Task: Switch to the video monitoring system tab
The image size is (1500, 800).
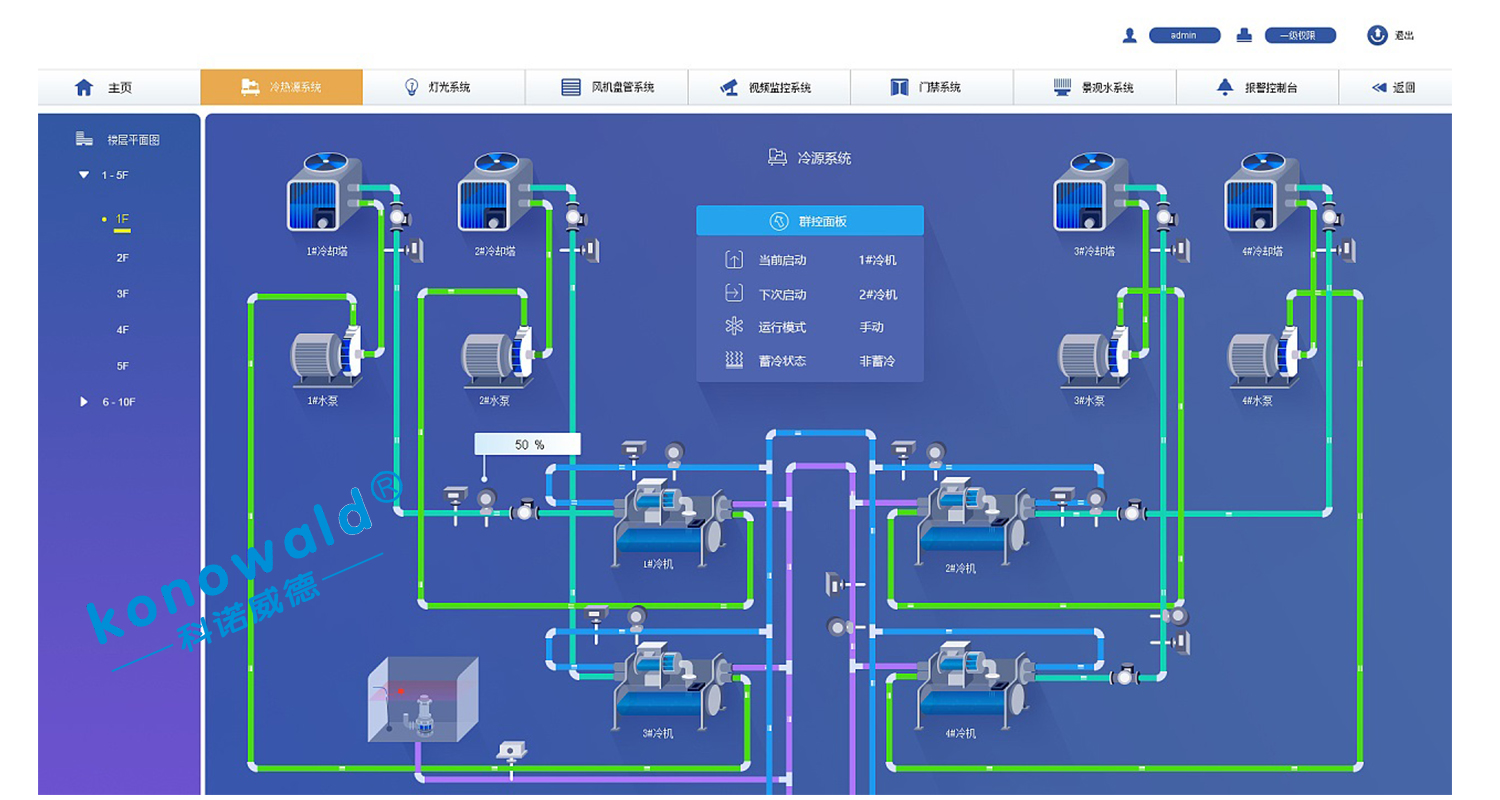Action: point(768,88)
